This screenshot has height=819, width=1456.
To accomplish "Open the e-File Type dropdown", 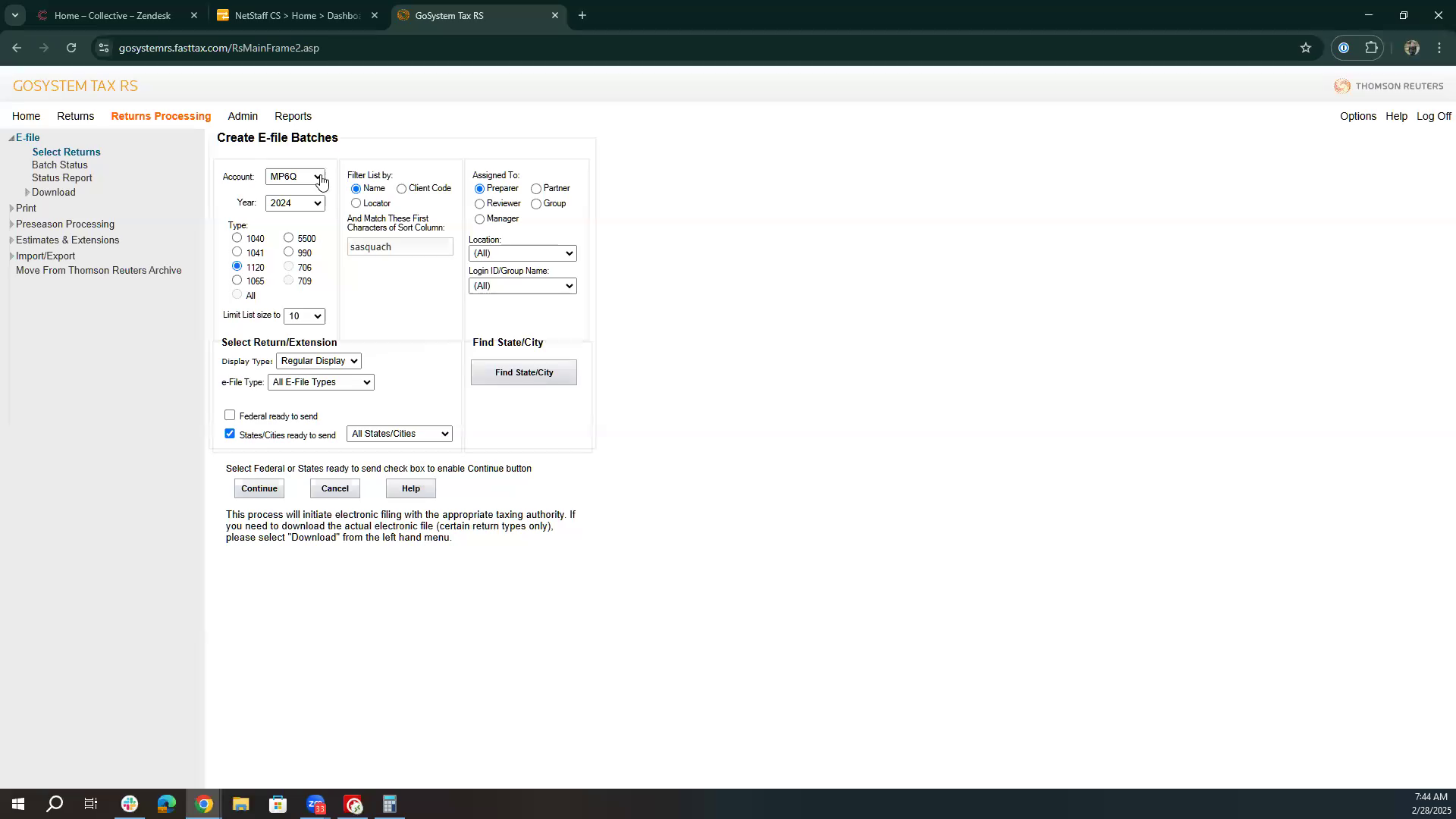I will point(321,382).
